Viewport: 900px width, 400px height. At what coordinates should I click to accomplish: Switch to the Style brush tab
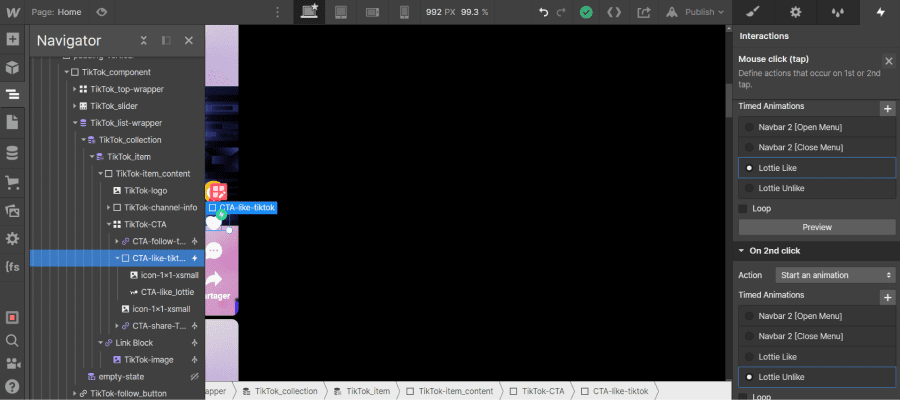[753, 12]
